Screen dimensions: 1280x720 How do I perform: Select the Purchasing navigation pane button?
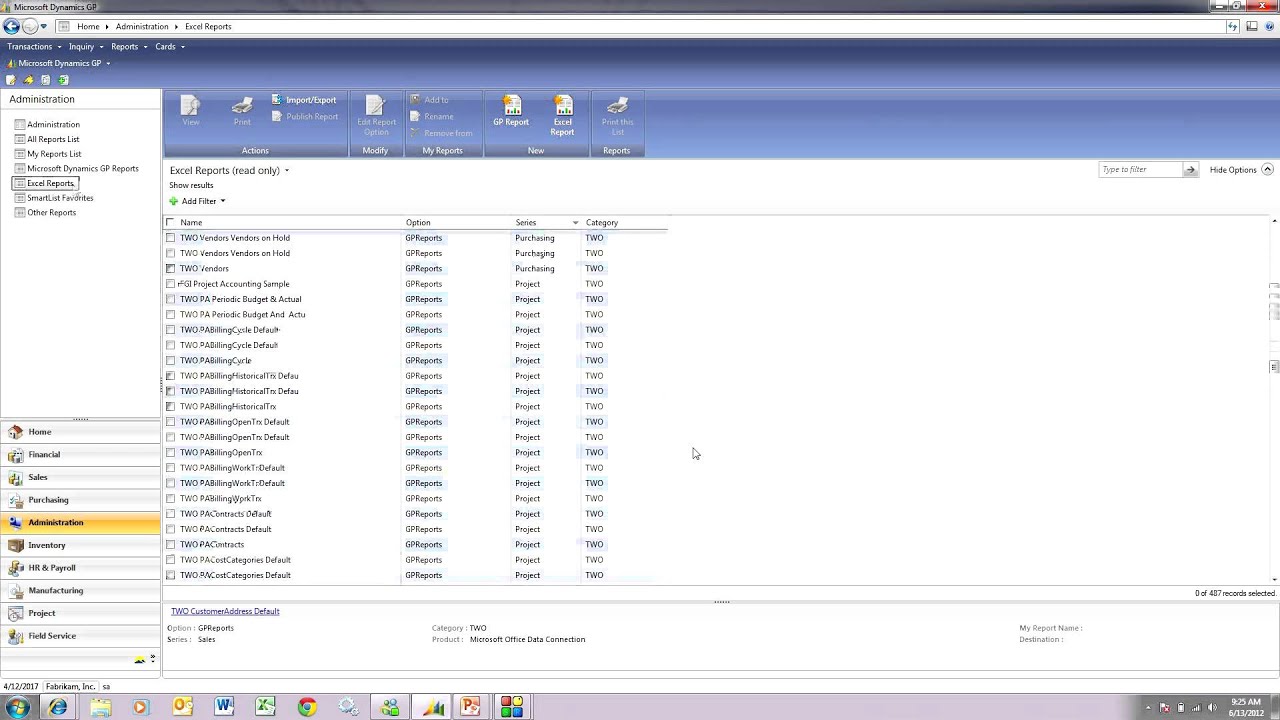pos(80,500)
